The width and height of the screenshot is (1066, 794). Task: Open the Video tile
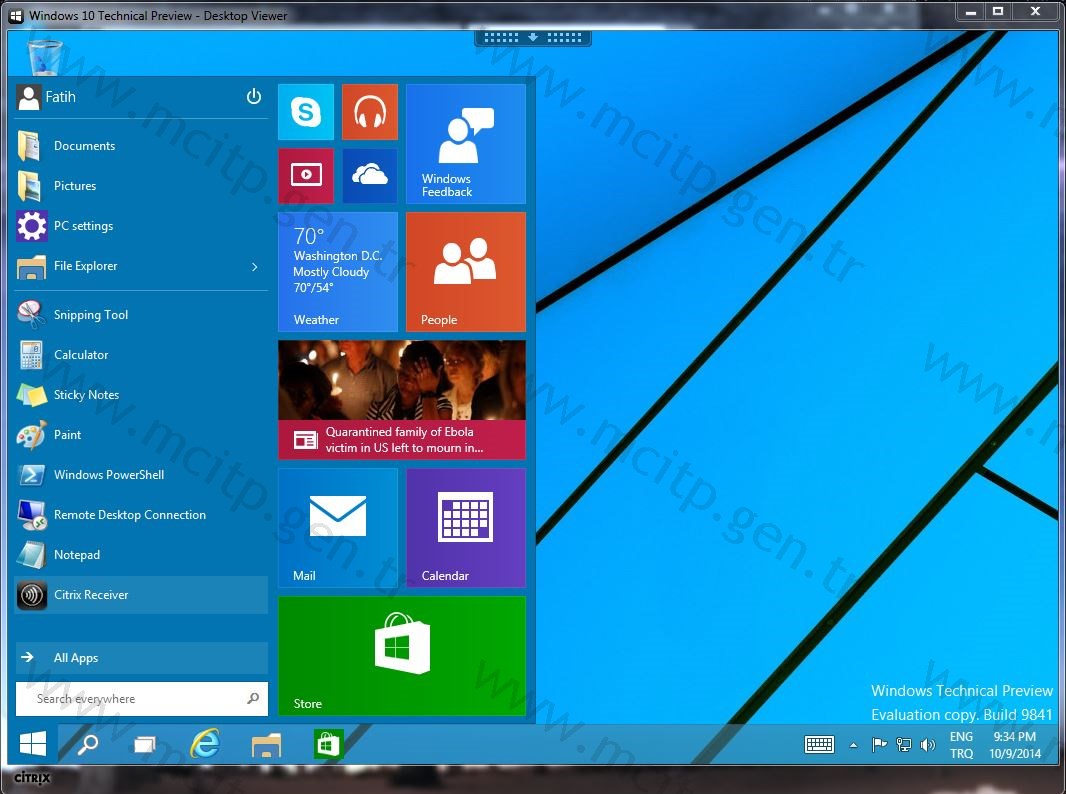tap(306, 175)
